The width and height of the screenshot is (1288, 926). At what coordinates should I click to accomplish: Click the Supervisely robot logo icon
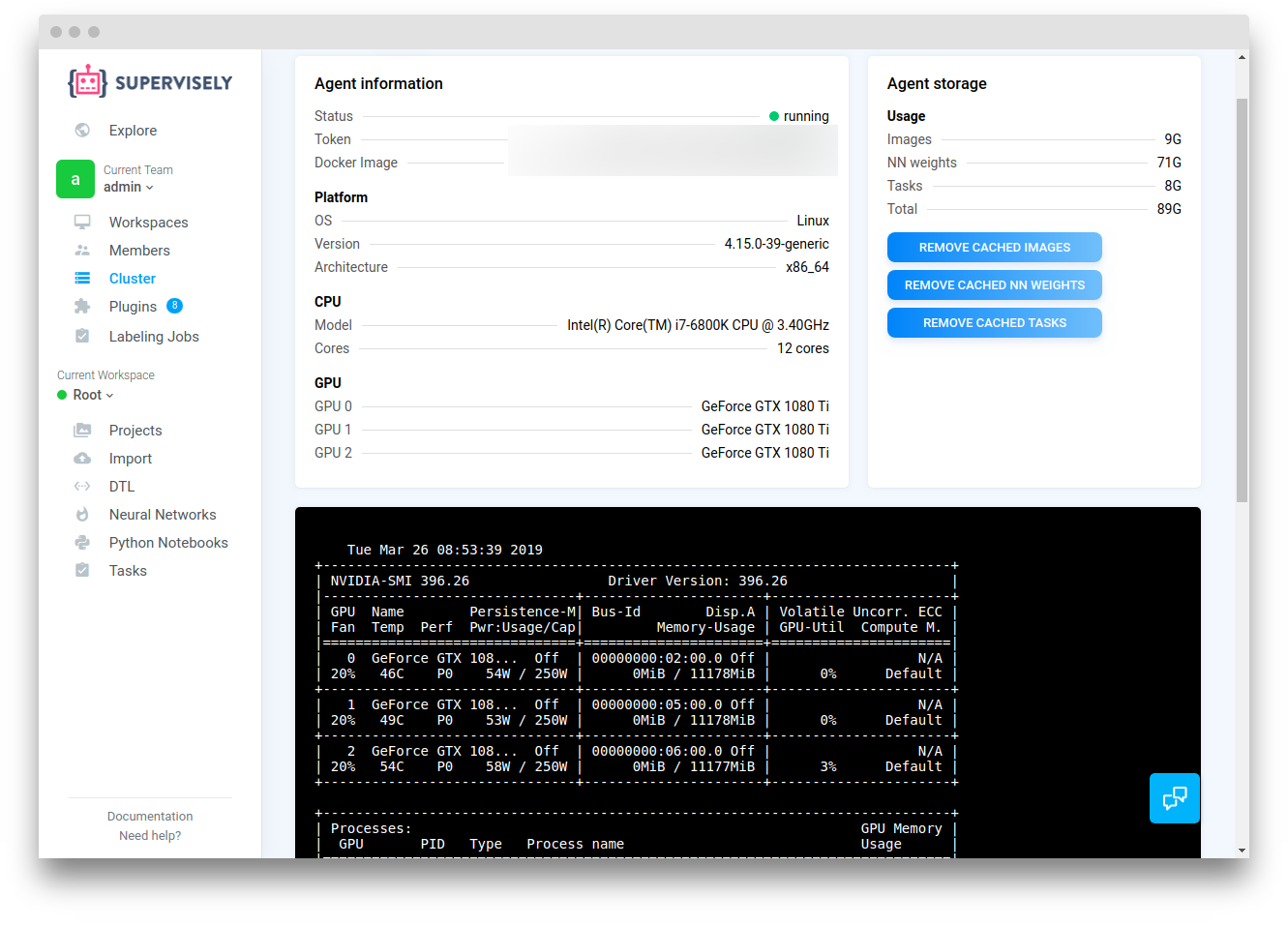coord(87,82)
